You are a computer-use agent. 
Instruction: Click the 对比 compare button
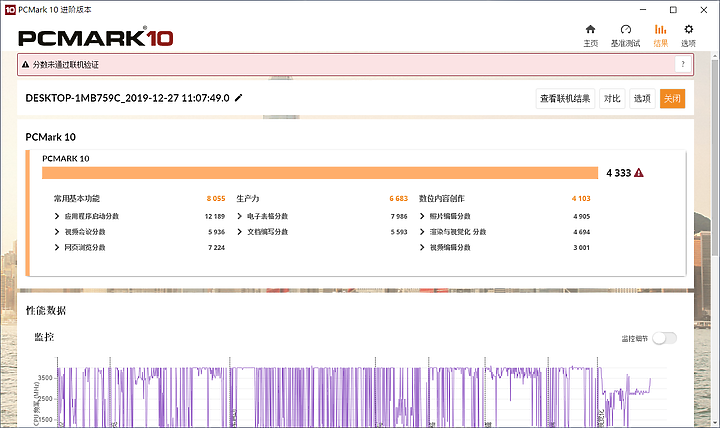coord(612,98)
